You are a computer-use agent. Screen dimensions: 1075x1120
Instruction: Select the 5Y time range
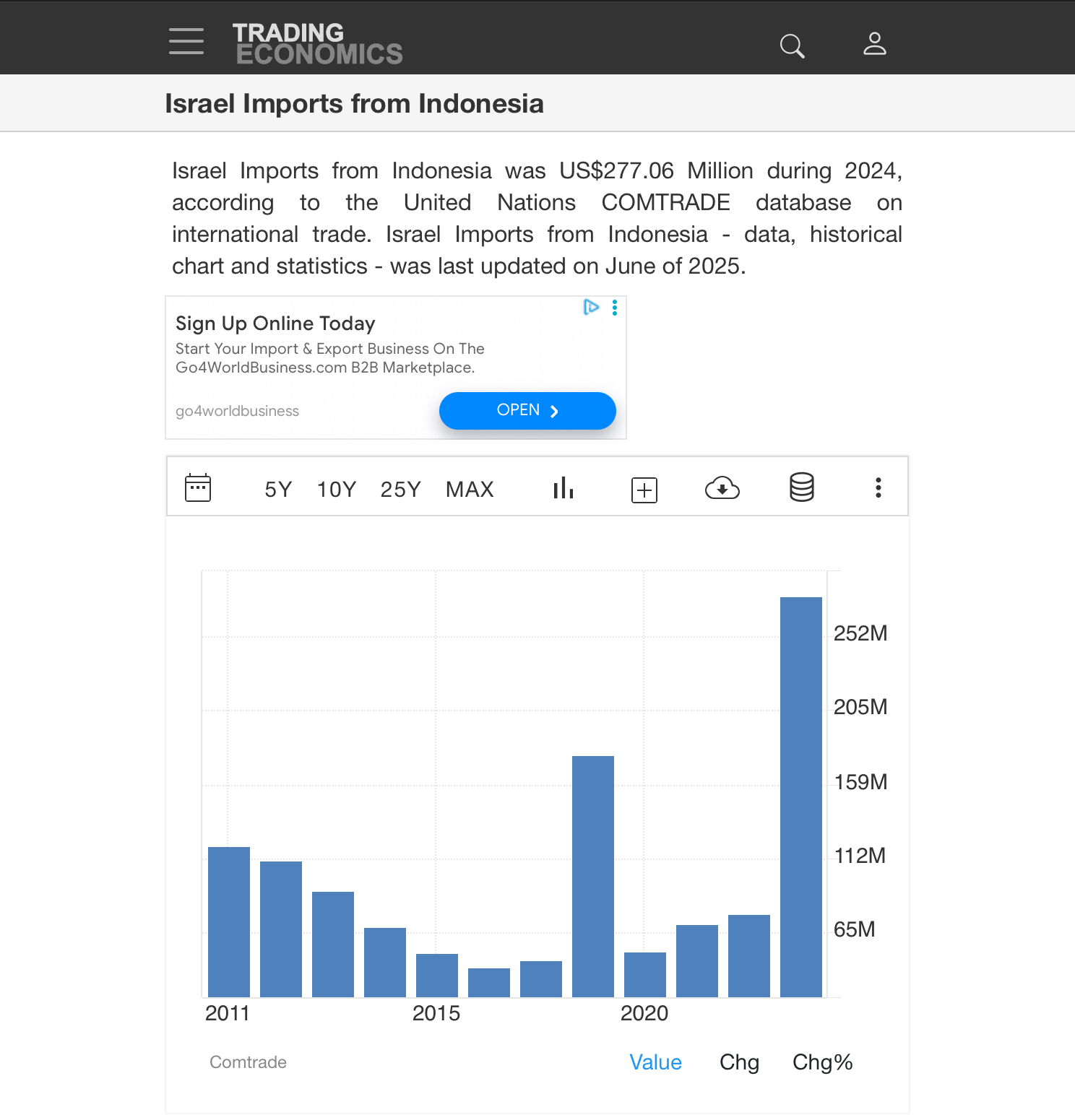point(277,489)
